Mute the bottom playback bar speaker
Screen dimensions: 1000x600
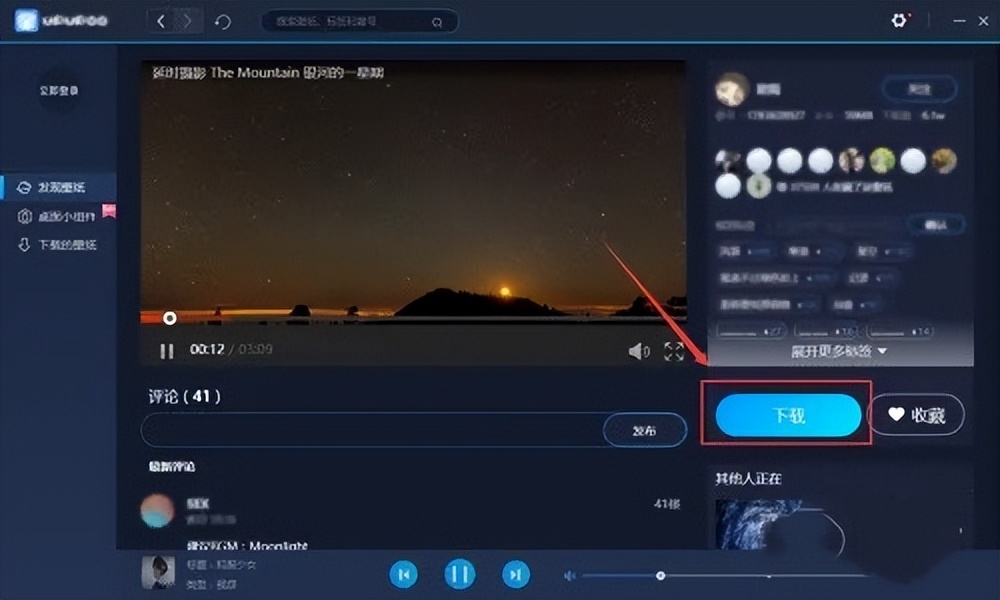569,575
